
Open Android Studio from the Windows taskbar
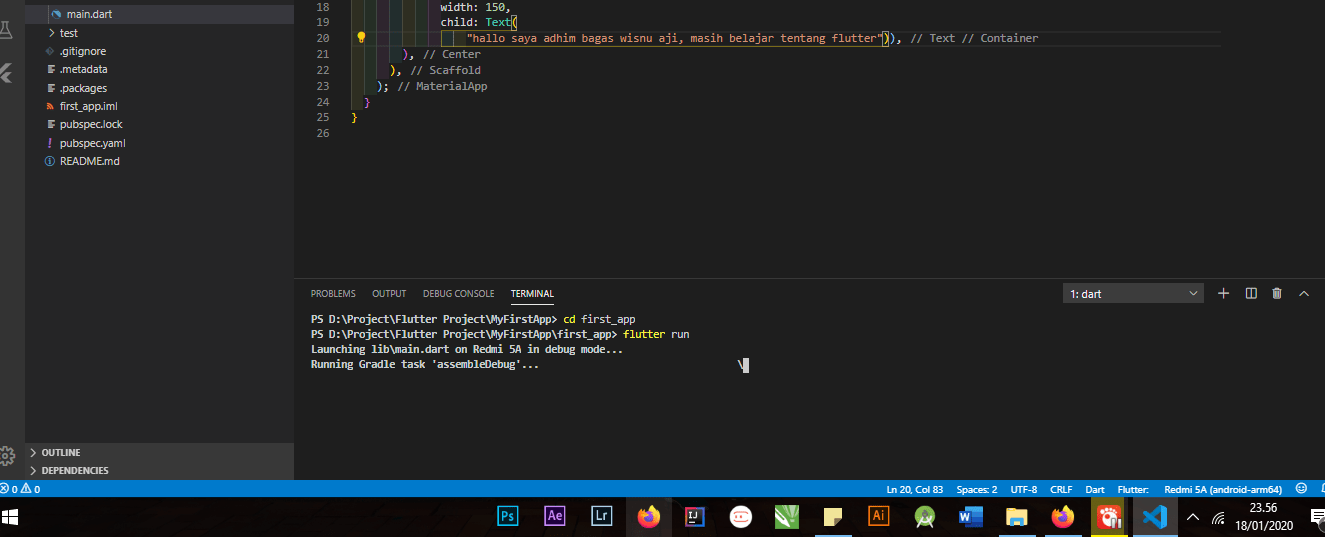tap(925, 516)
